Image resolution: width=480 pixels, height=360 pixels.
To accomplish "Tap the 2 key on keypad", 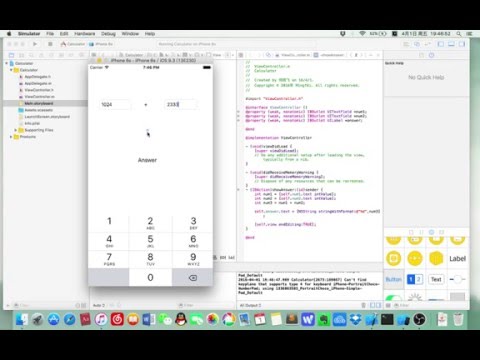I will 150,223.
